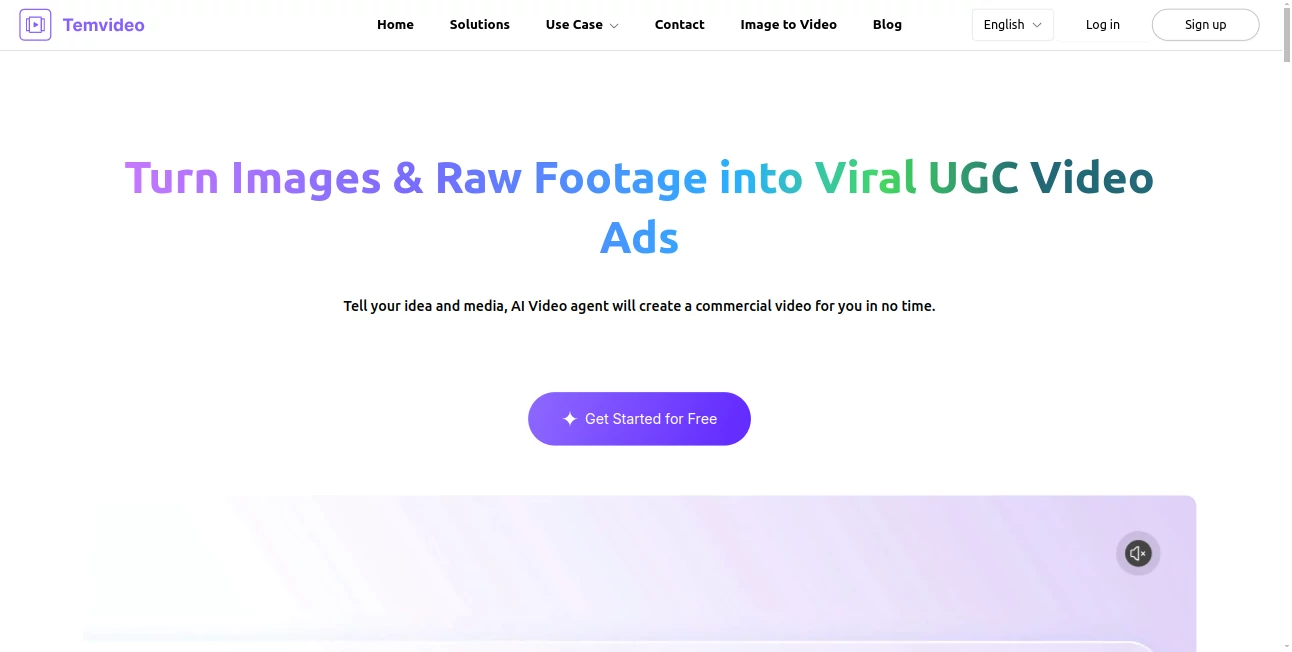Open the English language selector

coord(1012,25)
